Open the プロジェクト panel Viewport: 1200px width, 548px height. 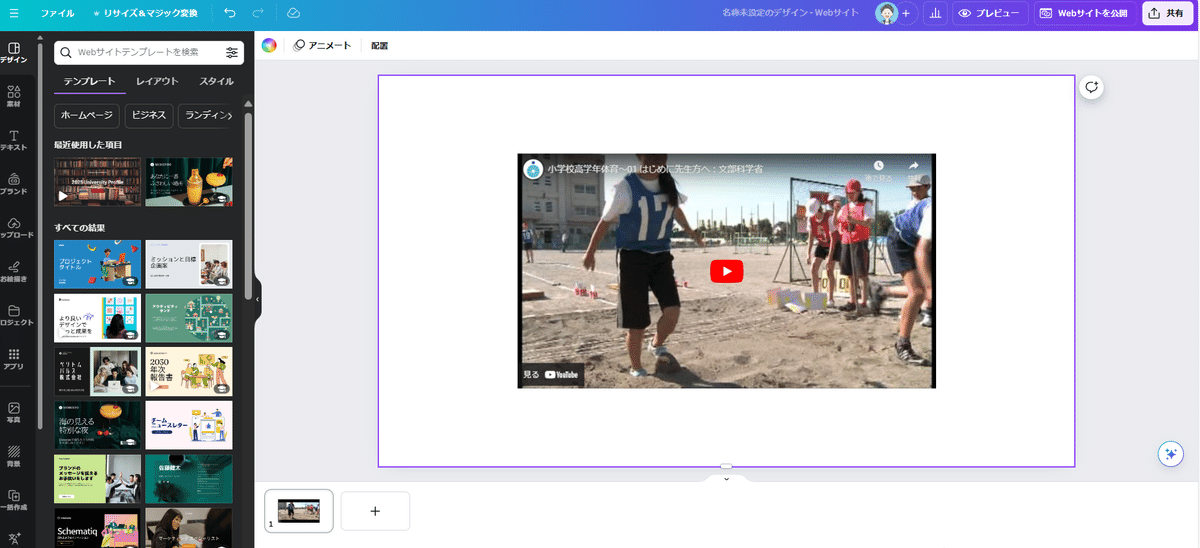(14, 316)
